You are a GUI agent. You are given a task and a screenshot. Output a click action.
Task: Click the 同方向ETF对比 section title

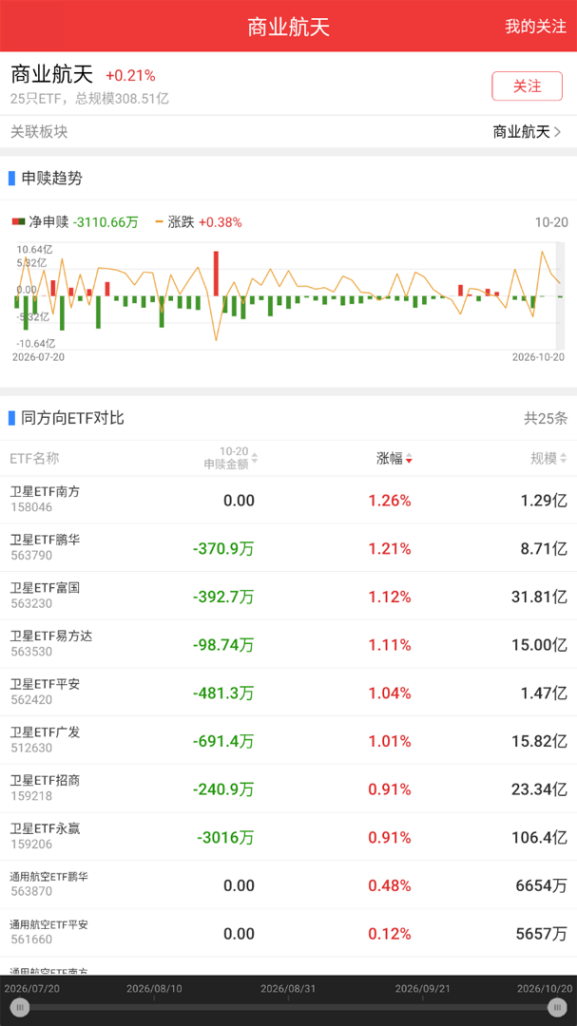73,418
